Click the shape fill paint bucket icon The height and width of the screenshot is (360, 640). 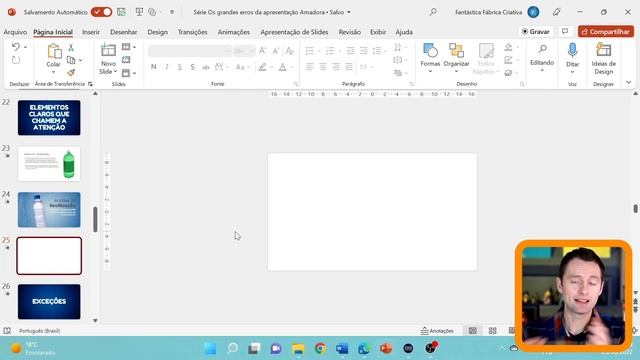point(508,47)
